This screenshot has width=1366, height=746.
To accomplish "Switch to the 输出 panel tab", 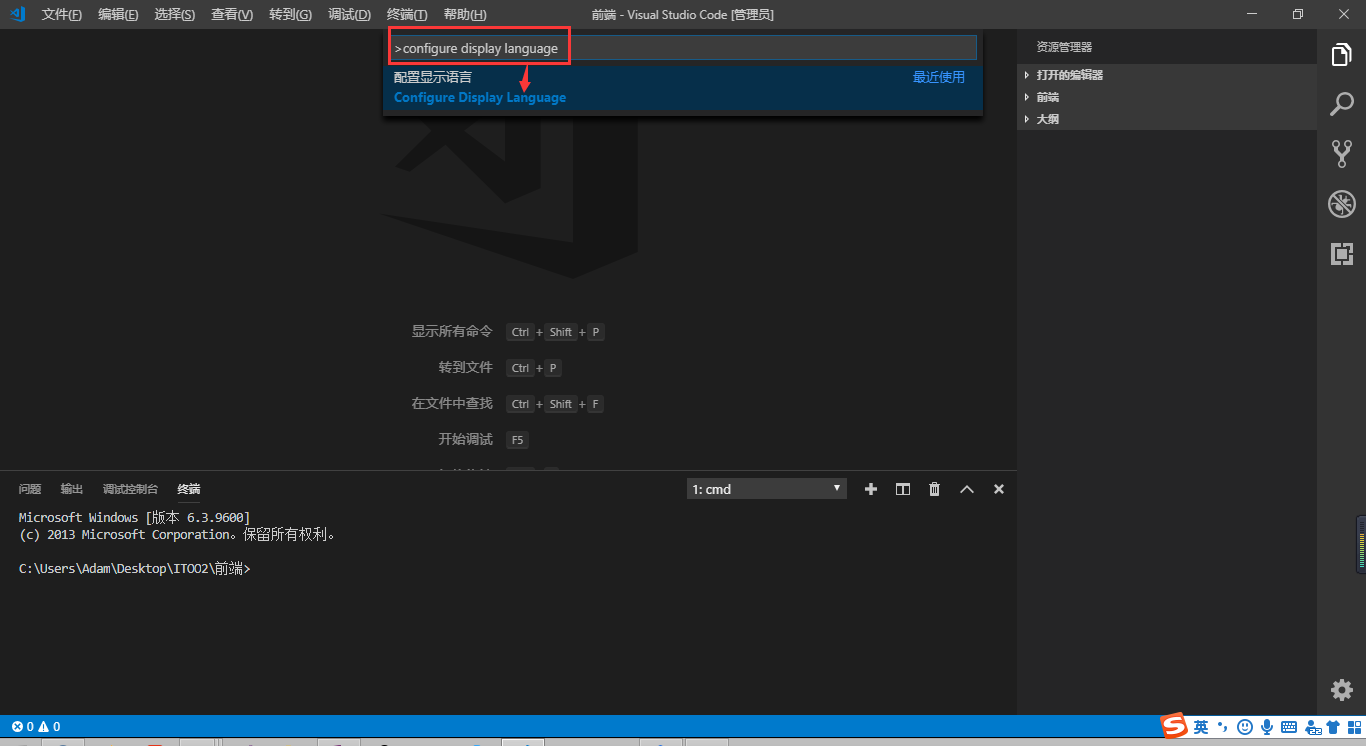I will (x=72, y=489).
